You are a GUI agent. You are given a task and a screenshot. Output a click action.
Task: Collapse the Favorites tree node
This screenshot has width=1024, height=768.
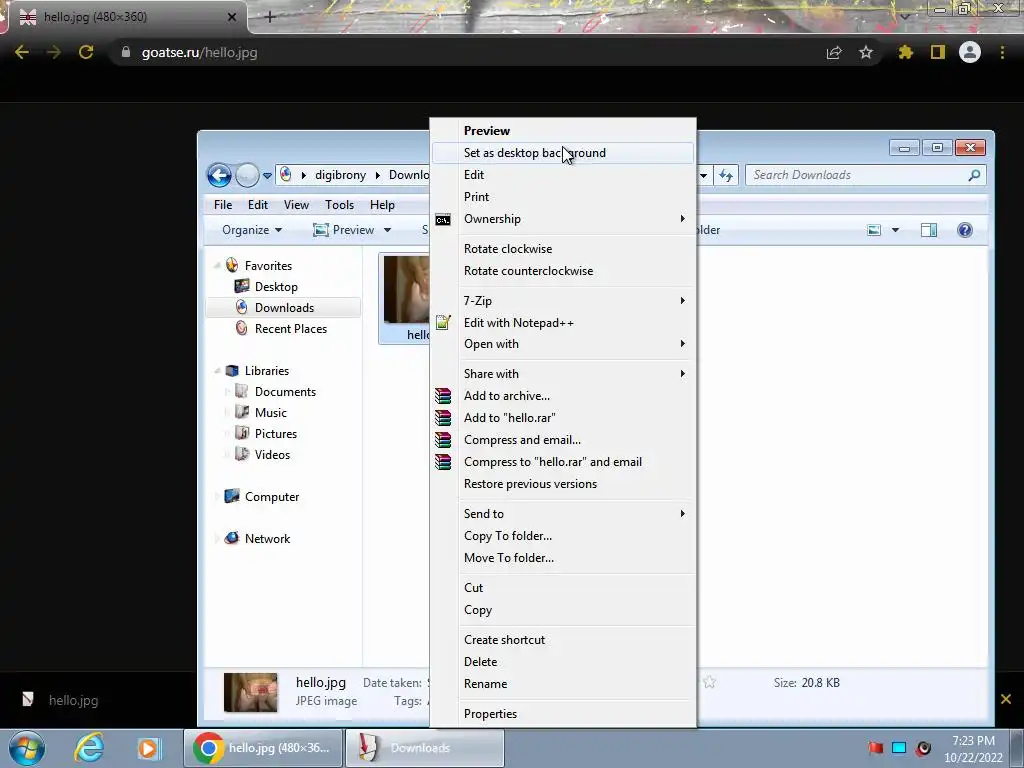click(217, 266)
